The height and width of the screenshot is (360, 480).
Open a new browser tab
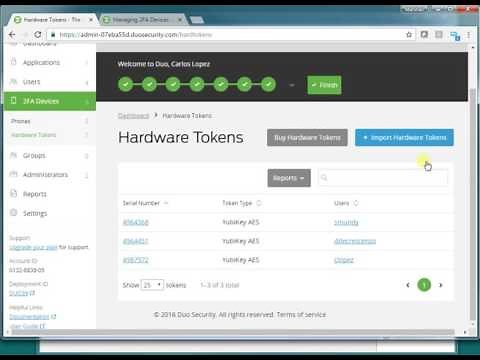(x=197, y=20)
